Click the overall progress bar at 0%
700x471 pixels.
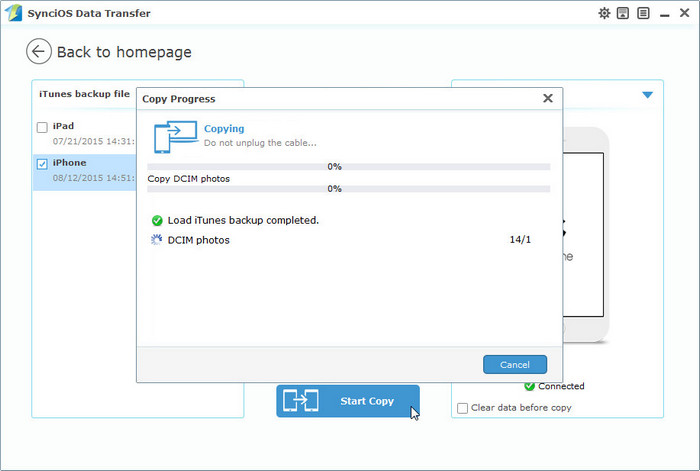[x=349, y=167]
